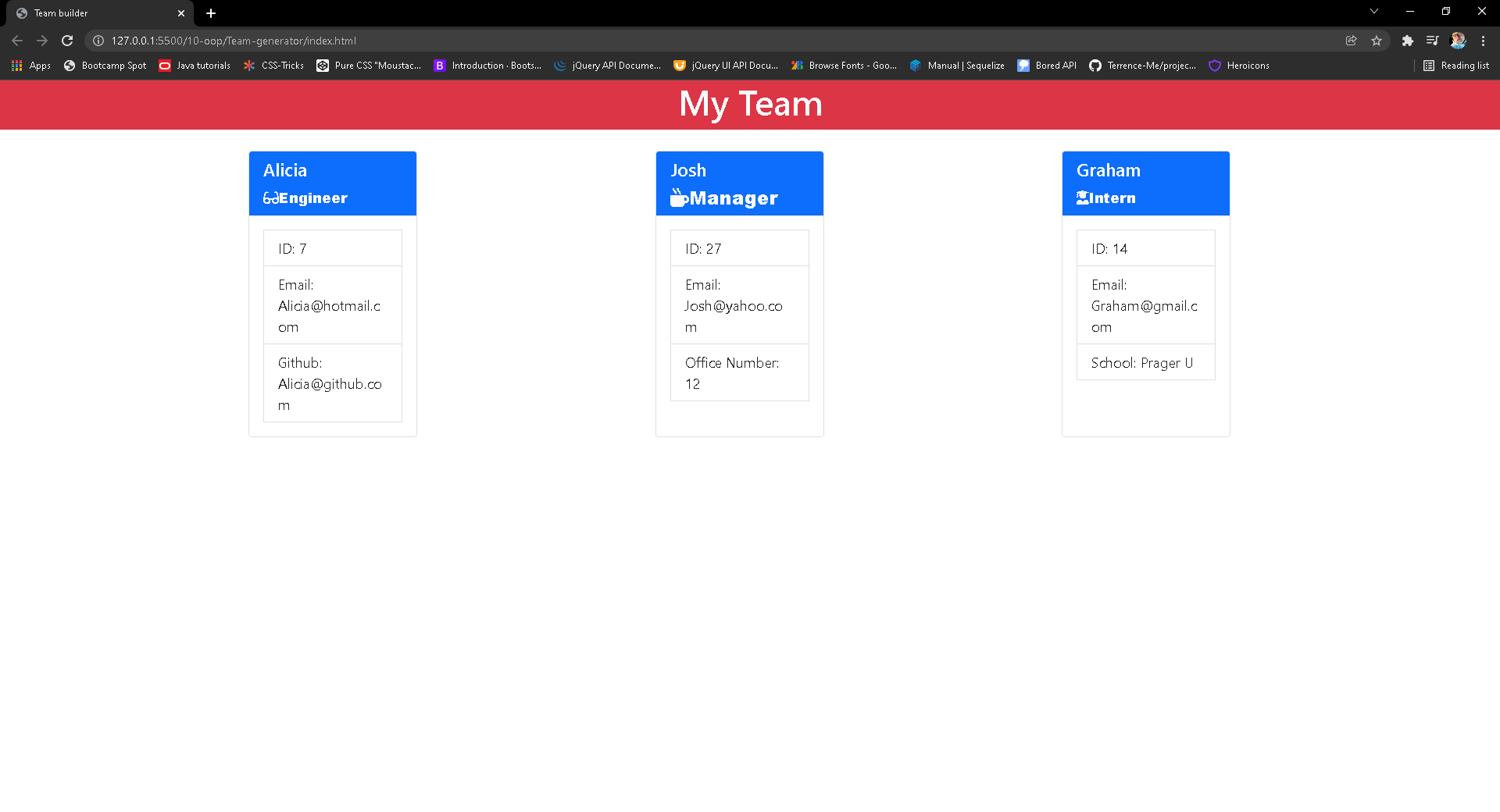Open the Bootcamp Spot bookmark
The image size is (1500, 812).
(104, 66)
